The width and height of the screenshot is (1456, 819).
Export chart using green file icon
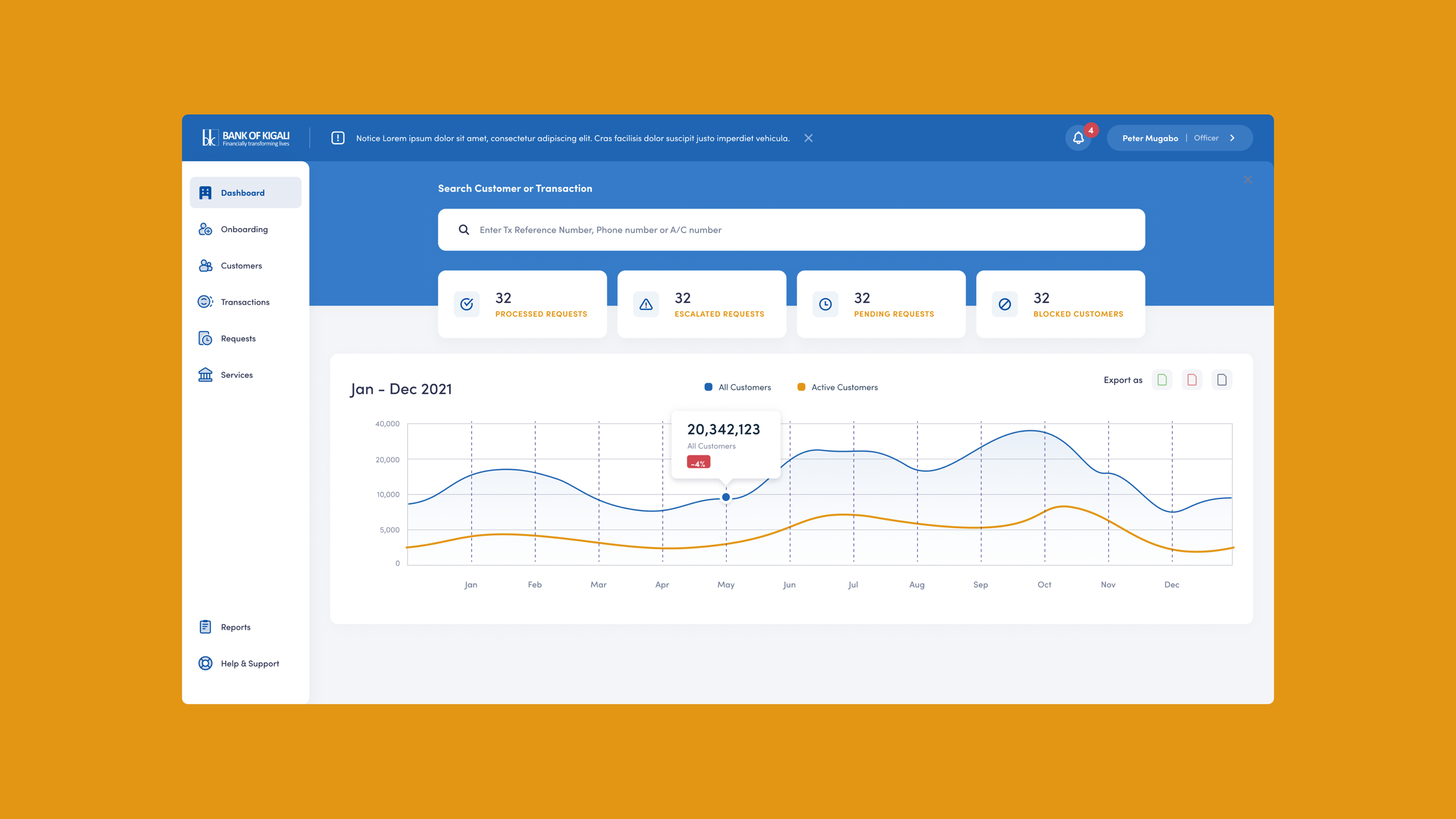click(x=1162, y=380)
